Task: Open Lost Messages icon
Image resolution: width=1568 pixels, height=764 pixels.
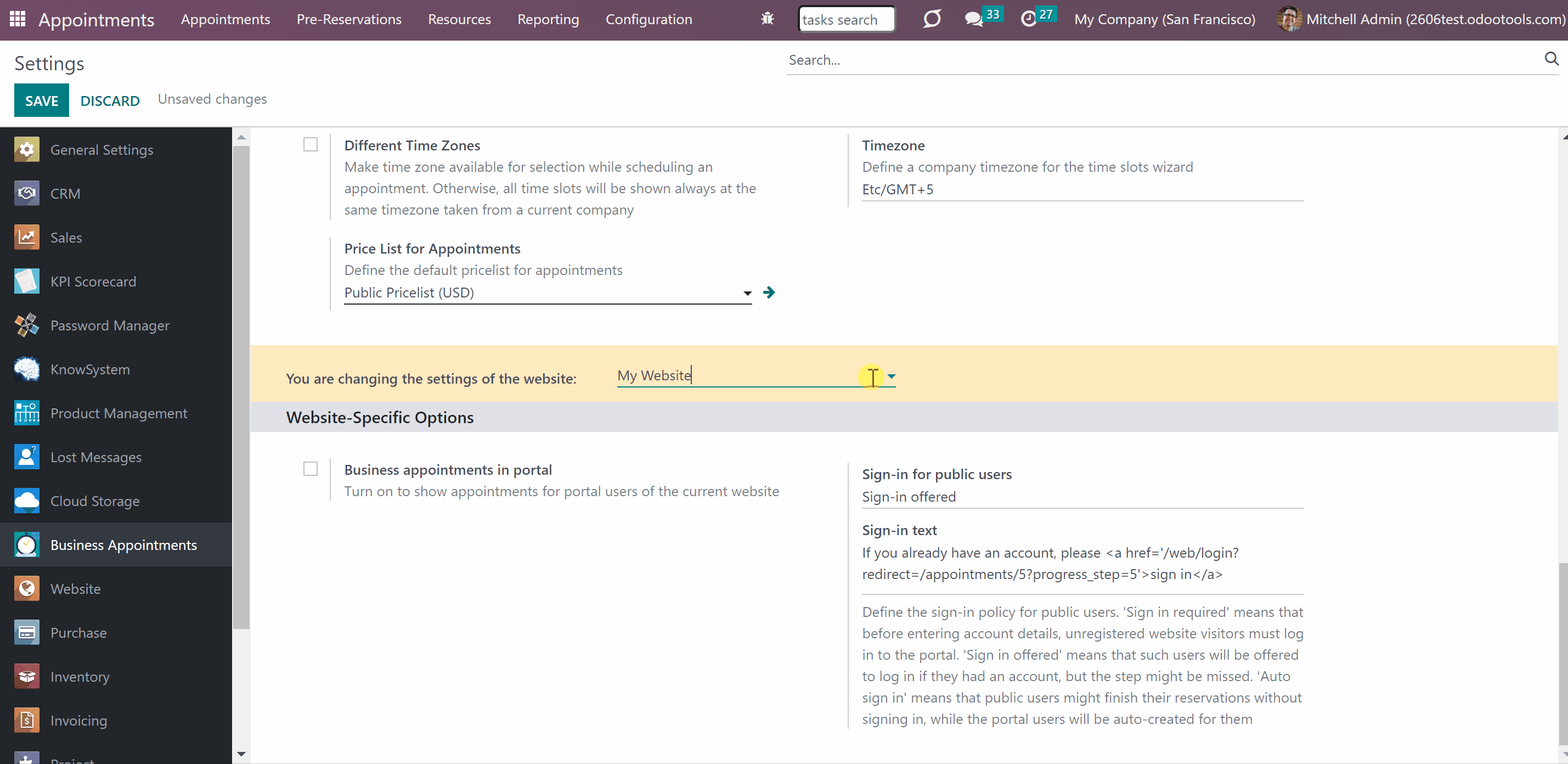Action: tap(27, 457)
